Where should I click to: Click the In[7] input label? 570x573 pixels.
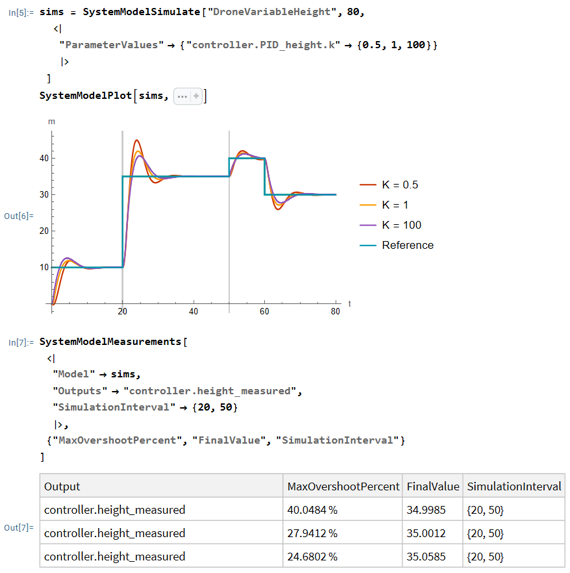21,342
